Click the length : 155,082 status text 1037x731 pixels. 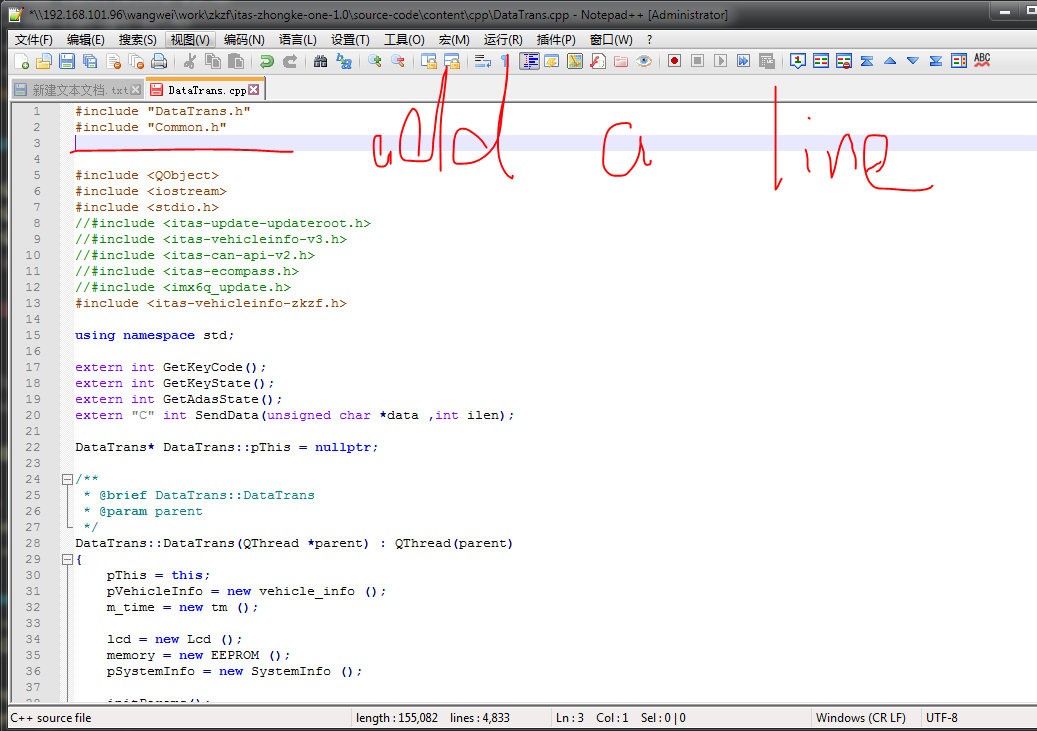pyautogui.click(x=397, y=718)
